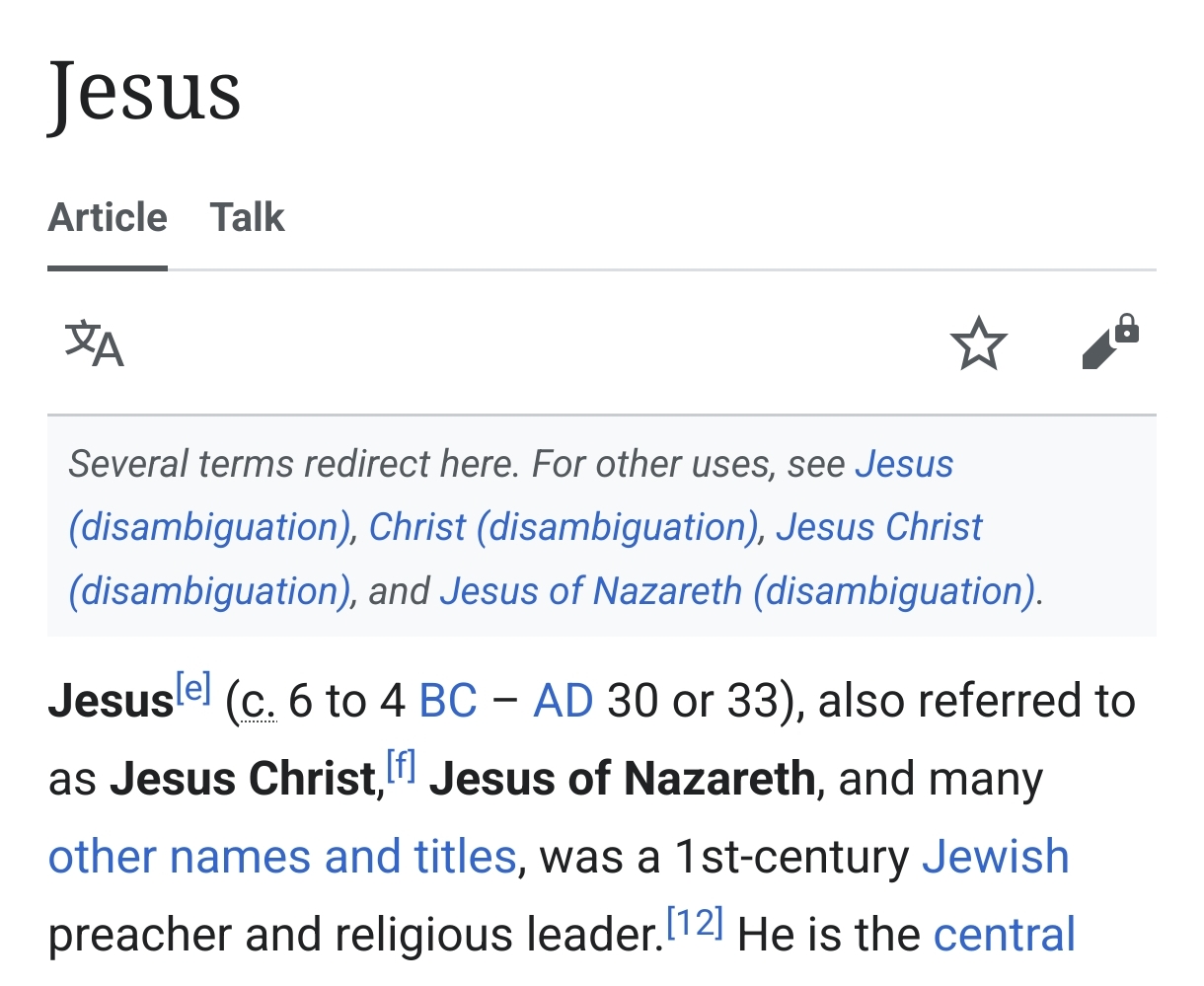This screenshot has height=986, width=1204.
Task: Open Jesus of Nazareth (disambiguation) link
Action: 737,591
